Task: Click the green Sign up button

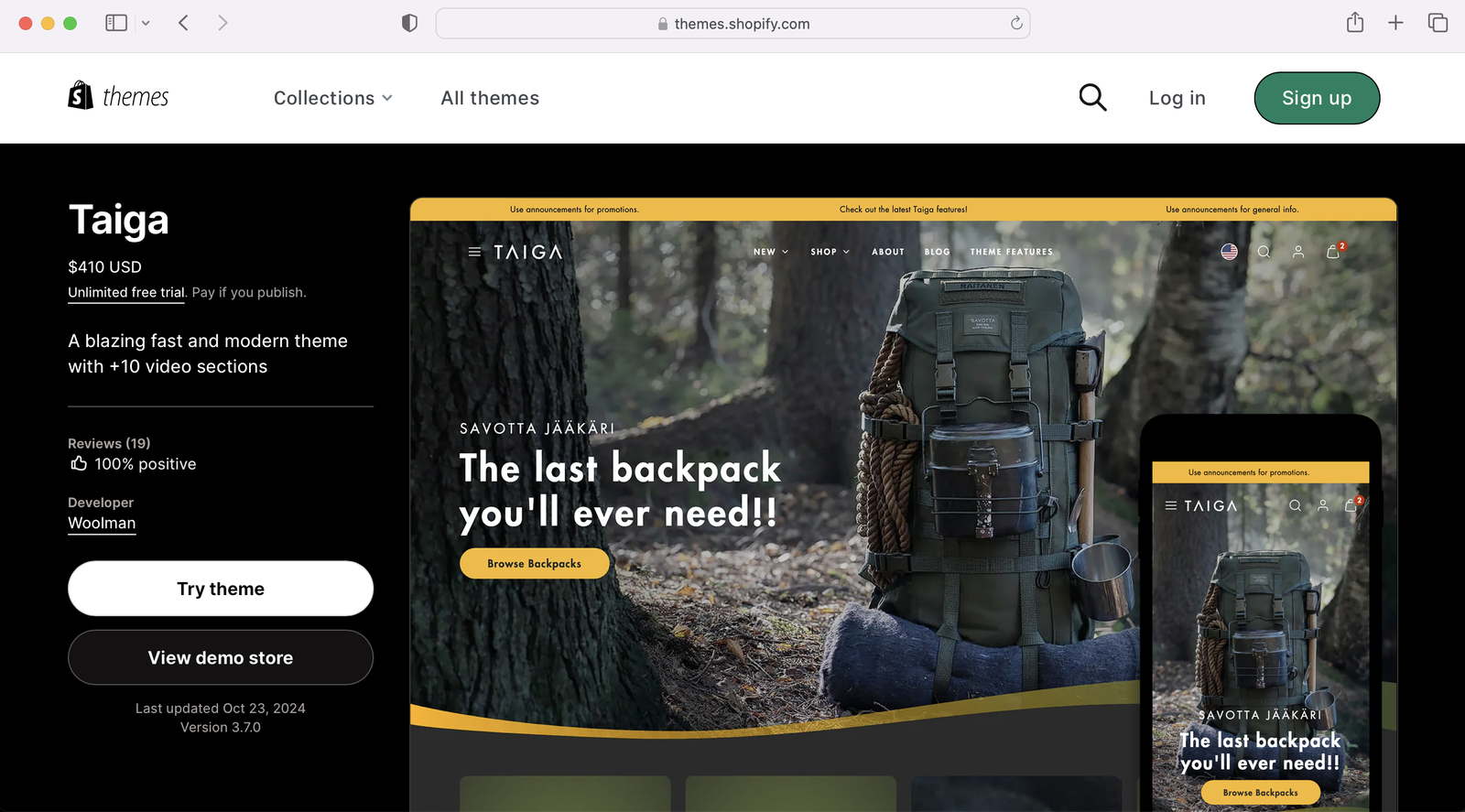Action: [x=1317, y=98]
